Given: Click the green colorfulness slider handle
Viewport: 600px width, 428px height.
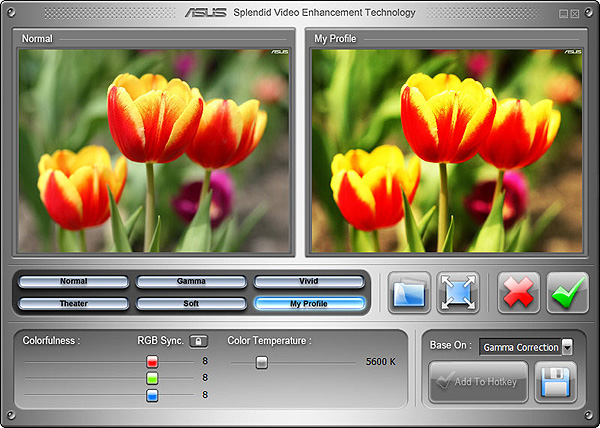Looking at the screenshot, I should (x=152, y=378).
